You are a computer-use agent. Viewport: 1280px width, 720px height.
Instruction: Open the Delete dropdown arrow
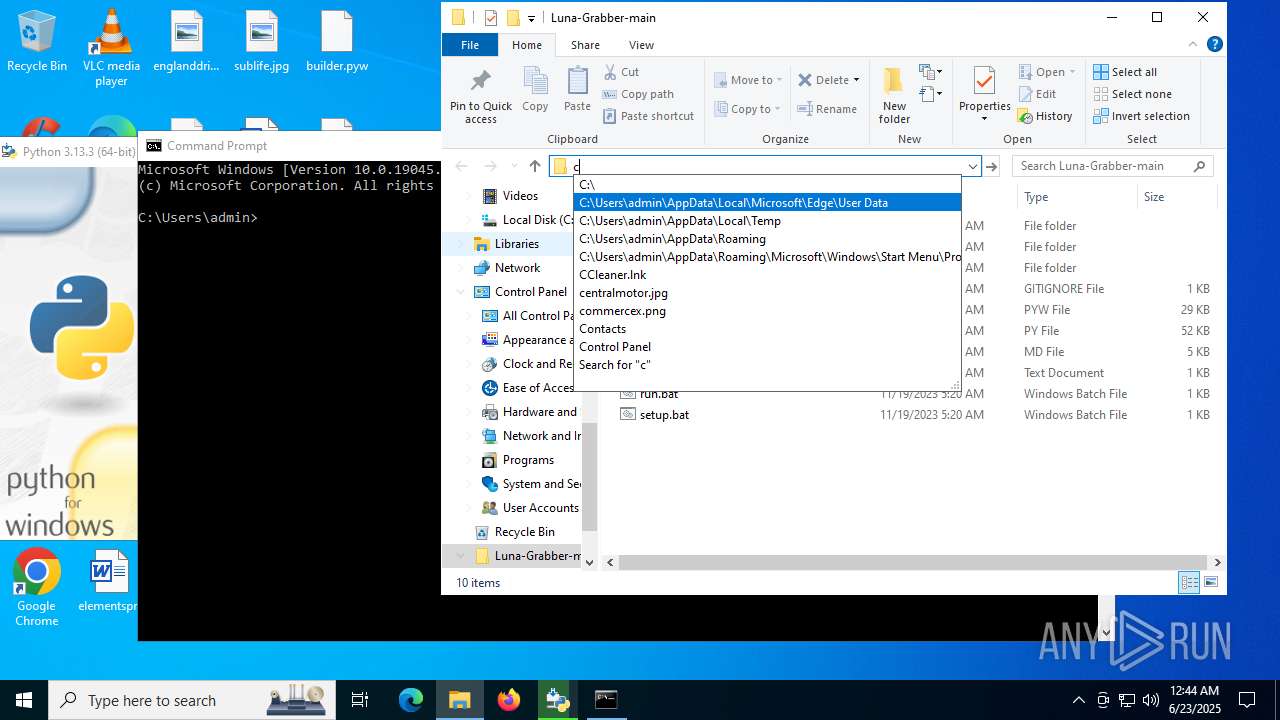[856, 80]
